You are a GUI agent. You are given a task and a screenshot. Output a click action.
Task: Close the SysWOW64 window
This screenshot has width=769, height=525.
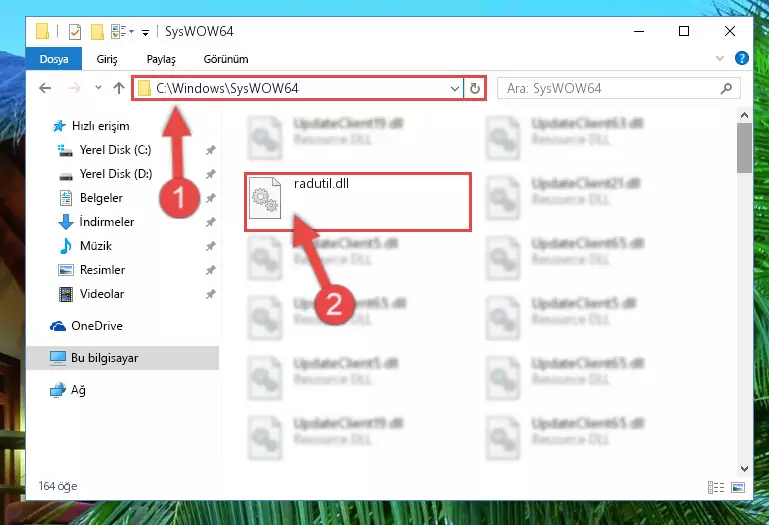pos(730,31)
